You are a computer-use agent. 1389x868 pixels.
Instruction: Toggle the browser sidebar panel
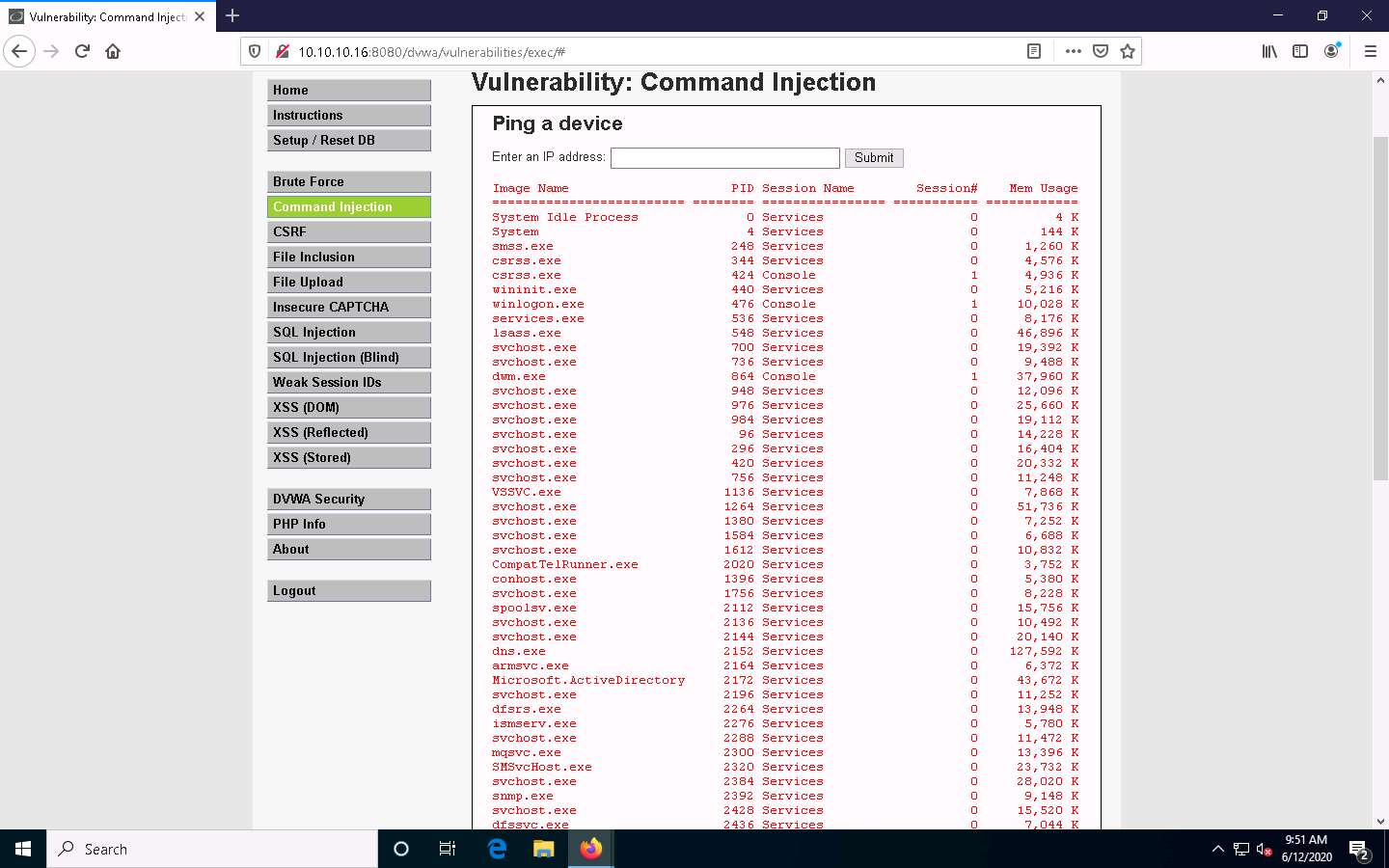pyautogui.click(x=1299, y=50)
